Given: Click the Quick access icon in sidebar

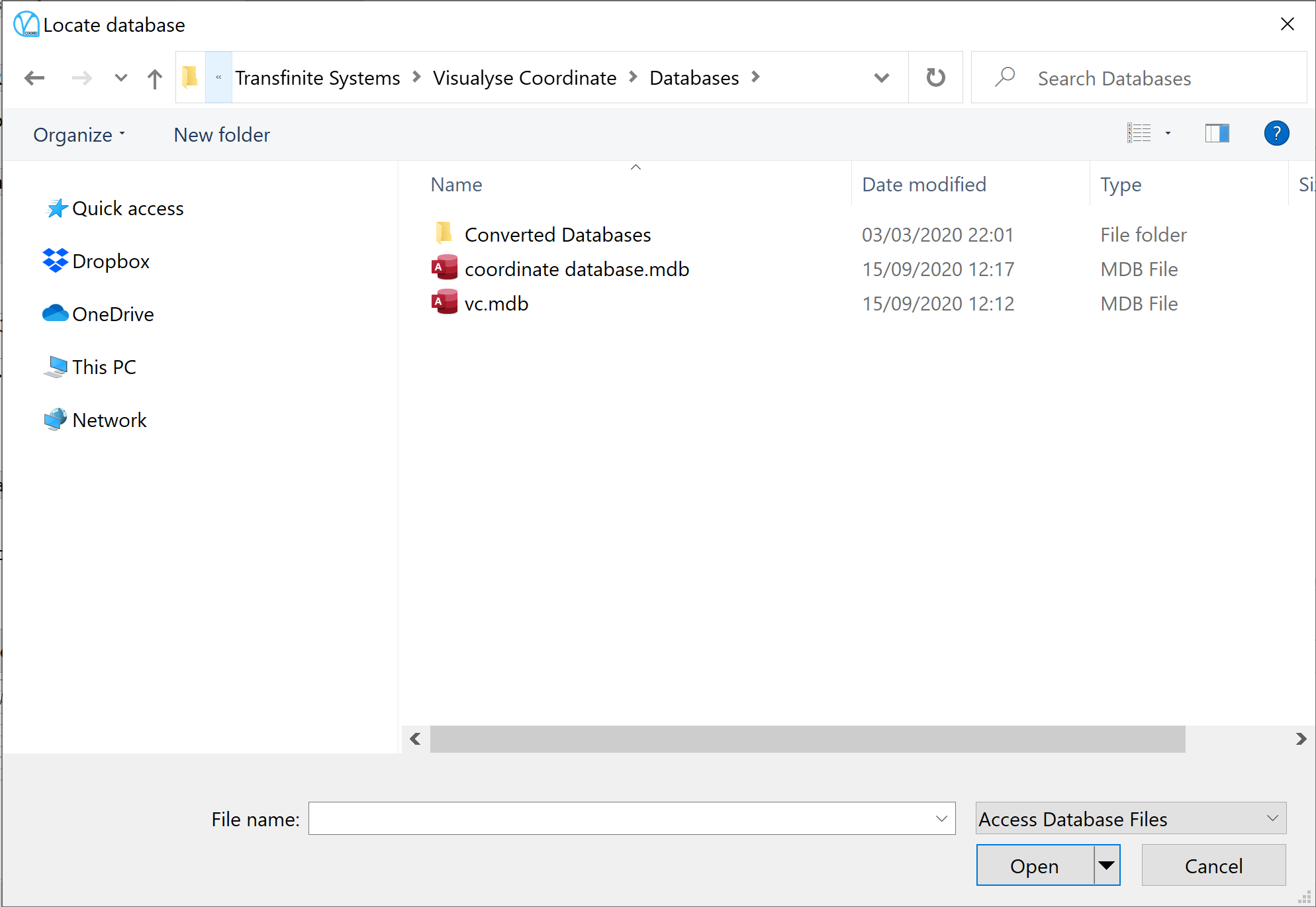Looking at the screenshot, I should click(x=54, y=209).
